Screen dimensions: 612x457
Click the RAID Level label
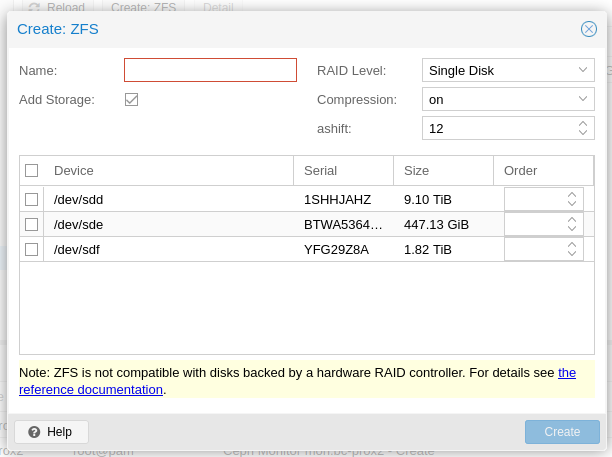click(x=351, y=71)
